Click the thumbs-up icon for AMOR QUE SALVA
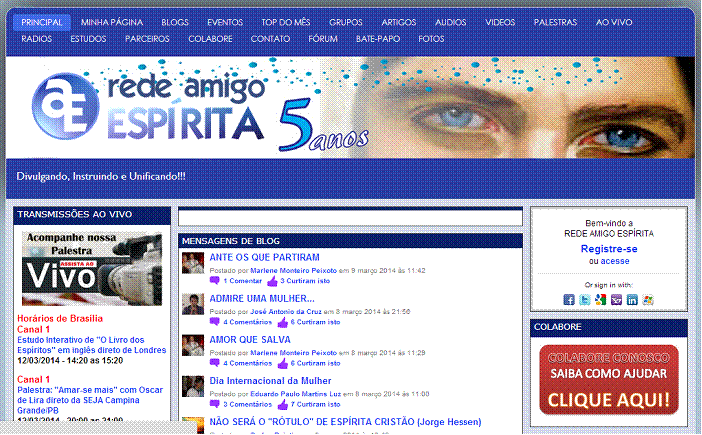The width and height of the screenshot is (702, 435). [283, 363]
